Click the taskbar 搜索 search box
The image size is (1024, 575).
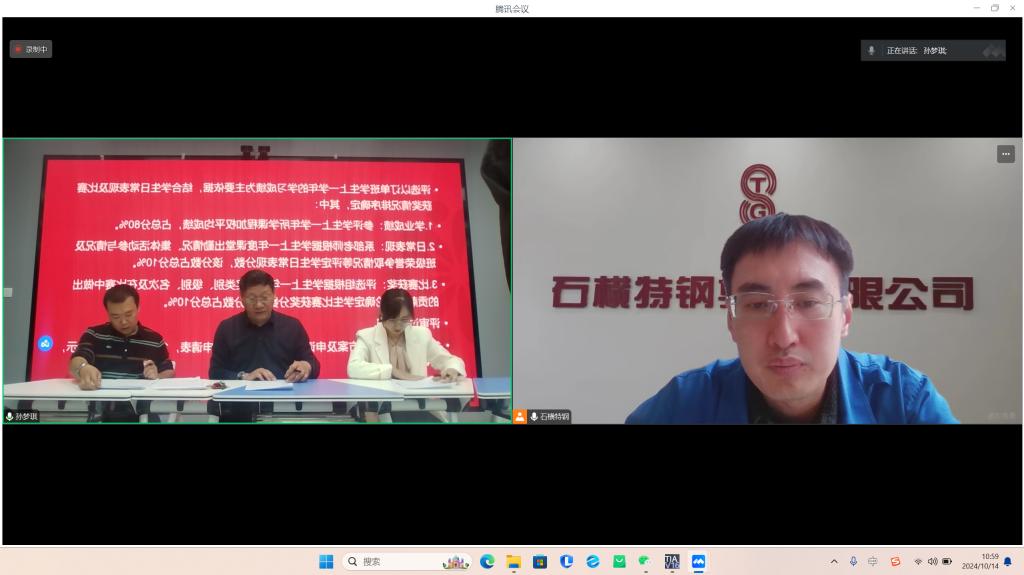[x=406, y=561]
